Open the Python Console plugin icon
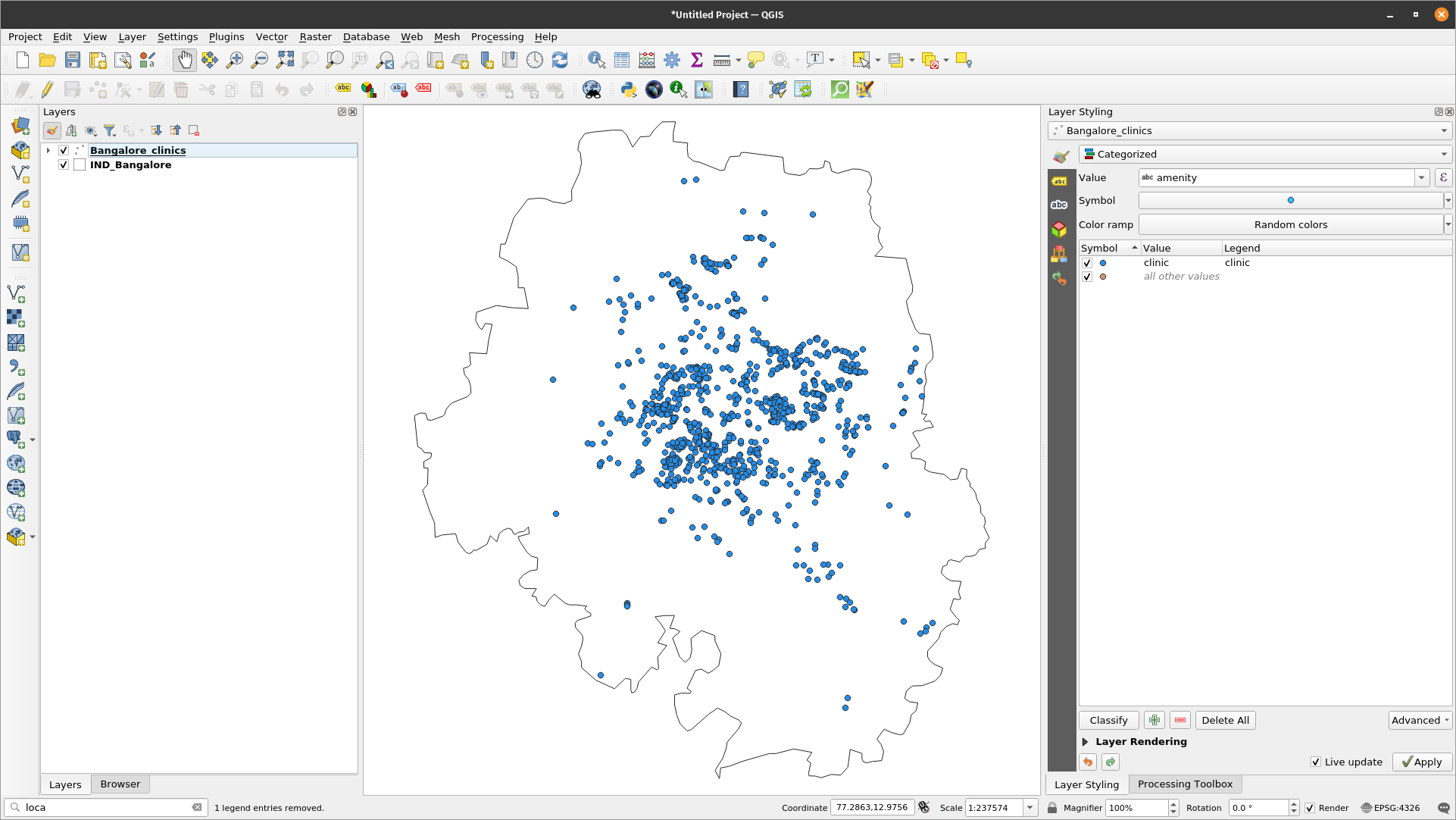Image resolution: width=1456 pixels, height=820 pixels. click(628, 89)
